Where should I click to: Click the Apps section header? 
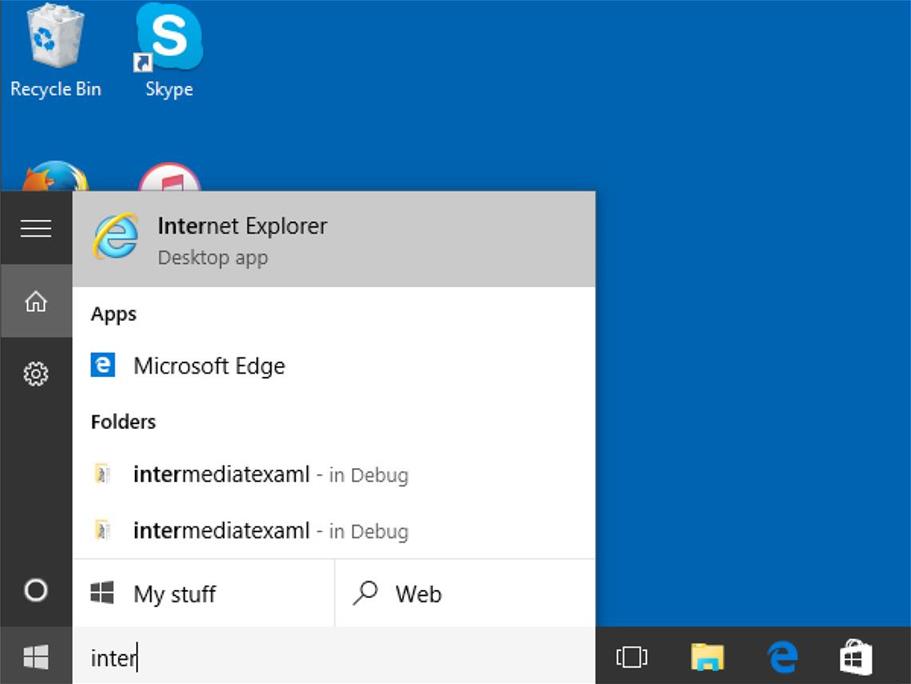(x=114, y=314)
